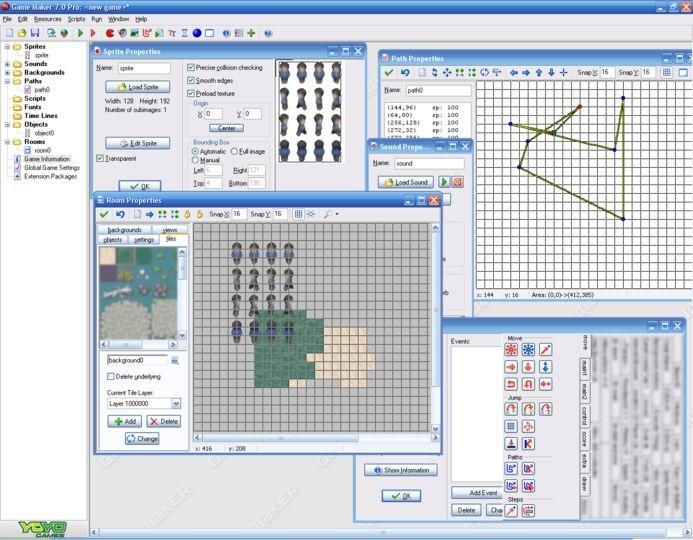Click the undo arrow in Room Properties toolbar
Viewport: 693px width, 540px height.
pos(120,214)
